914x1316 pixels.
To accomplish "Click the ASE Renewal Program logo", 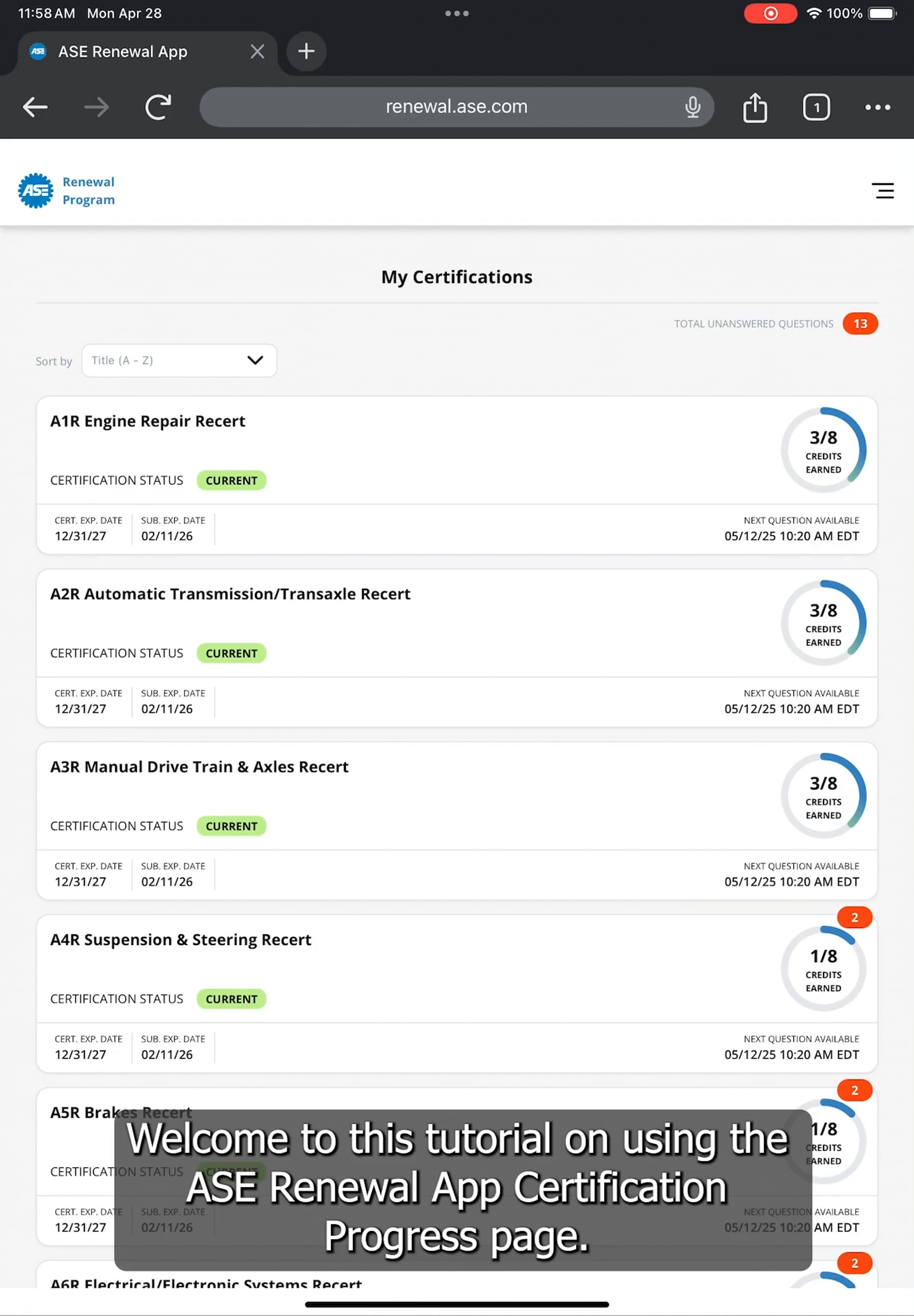I will tap(66, 191).
